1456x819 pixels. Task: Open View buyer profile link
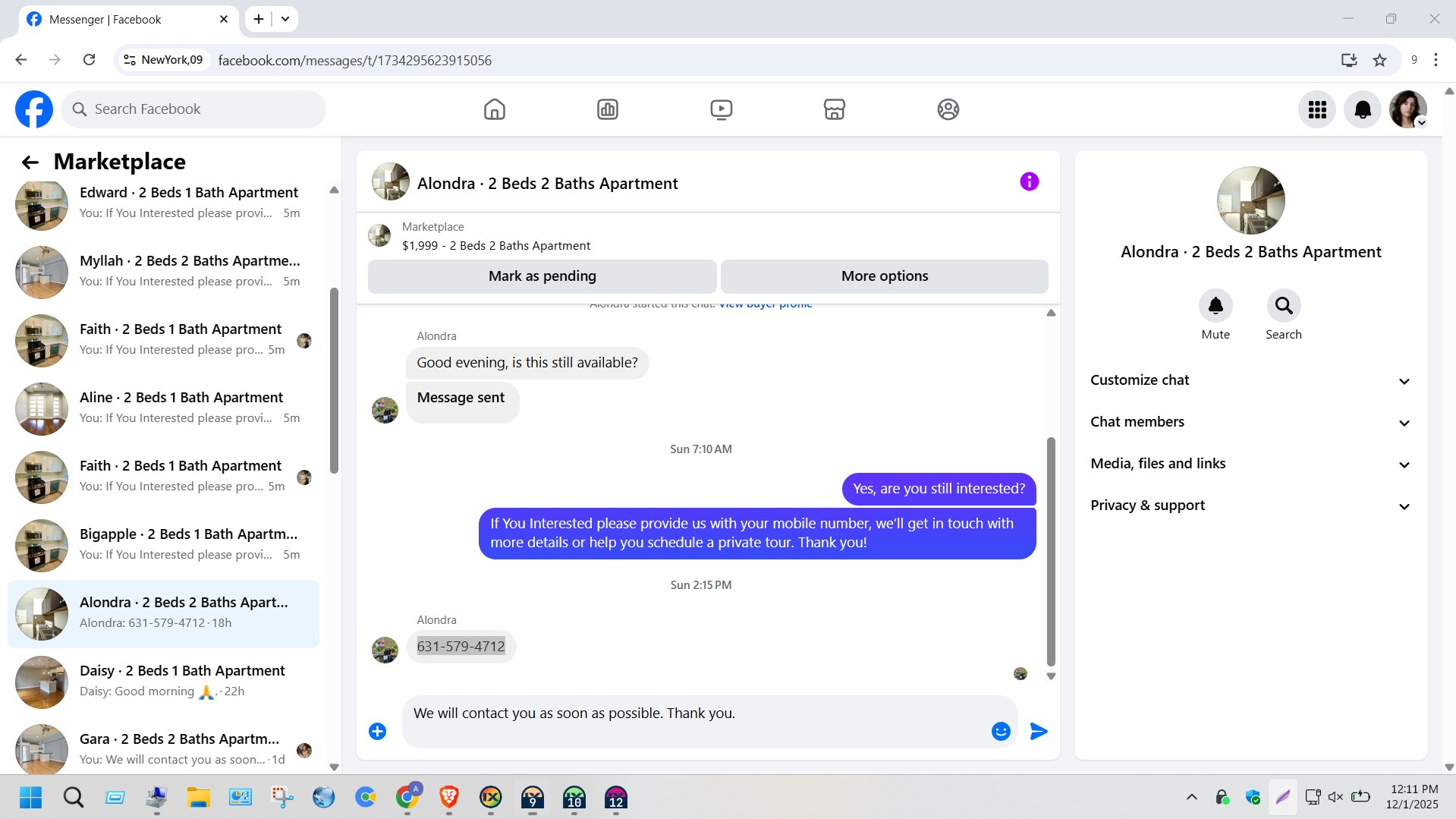766,305
